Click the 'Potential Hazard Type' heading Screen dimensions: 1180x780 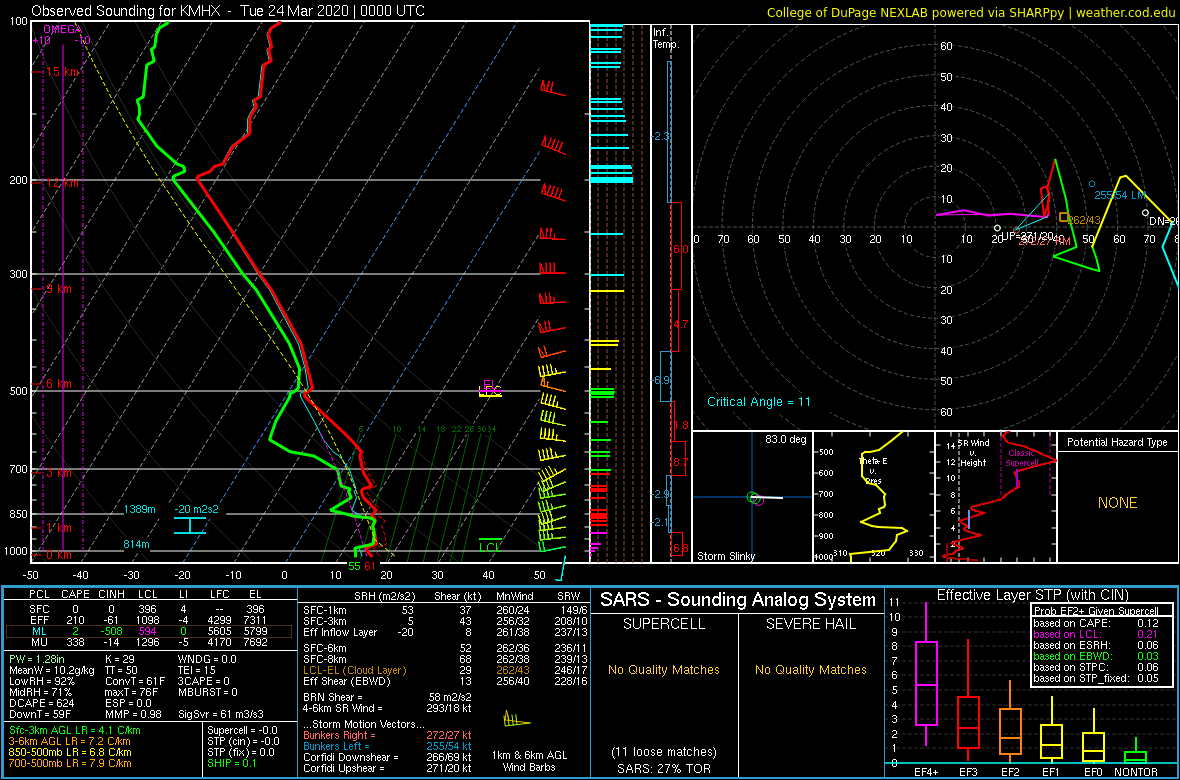tap(1117, 443)
